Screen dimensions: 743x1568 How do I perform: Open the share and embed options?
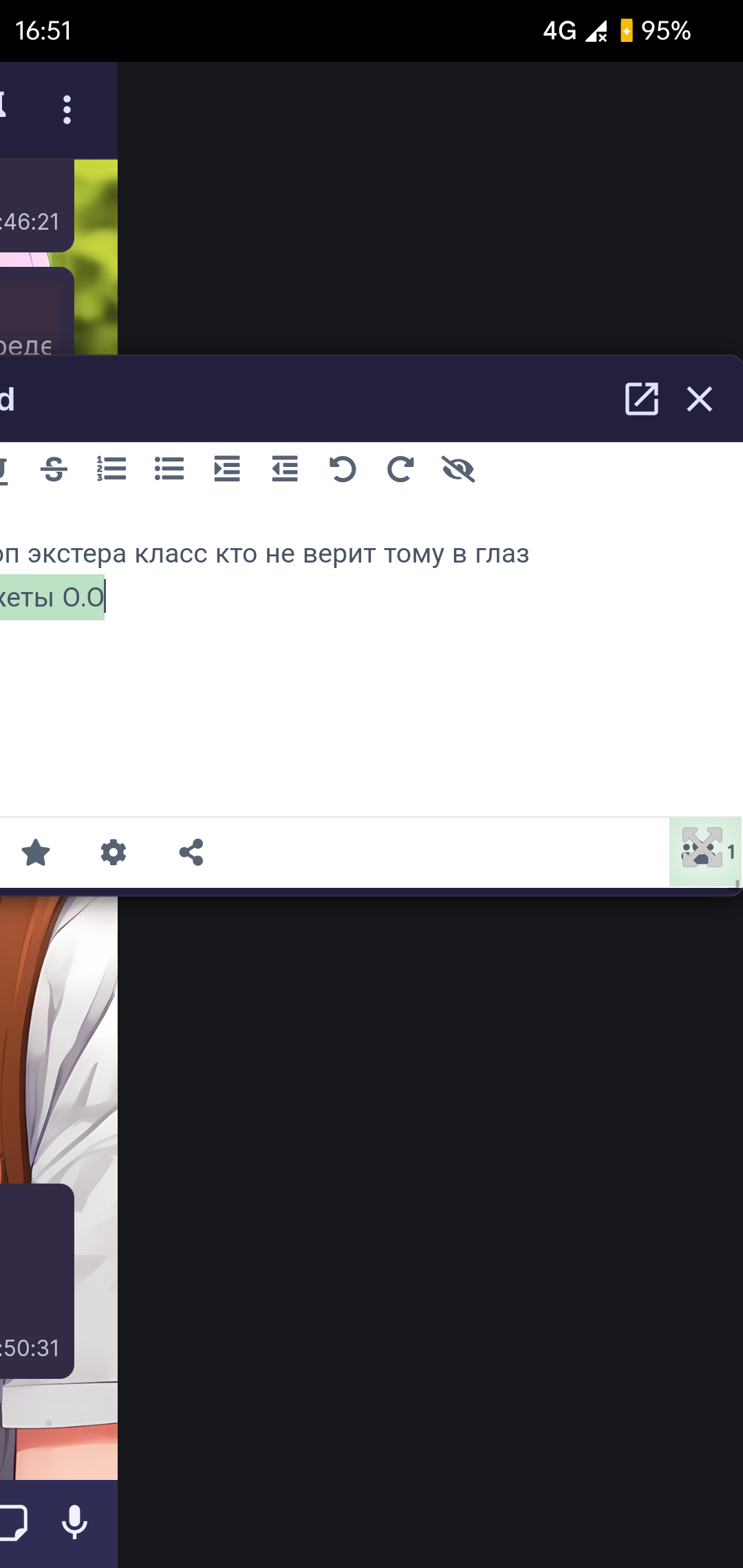coord(191,853)
